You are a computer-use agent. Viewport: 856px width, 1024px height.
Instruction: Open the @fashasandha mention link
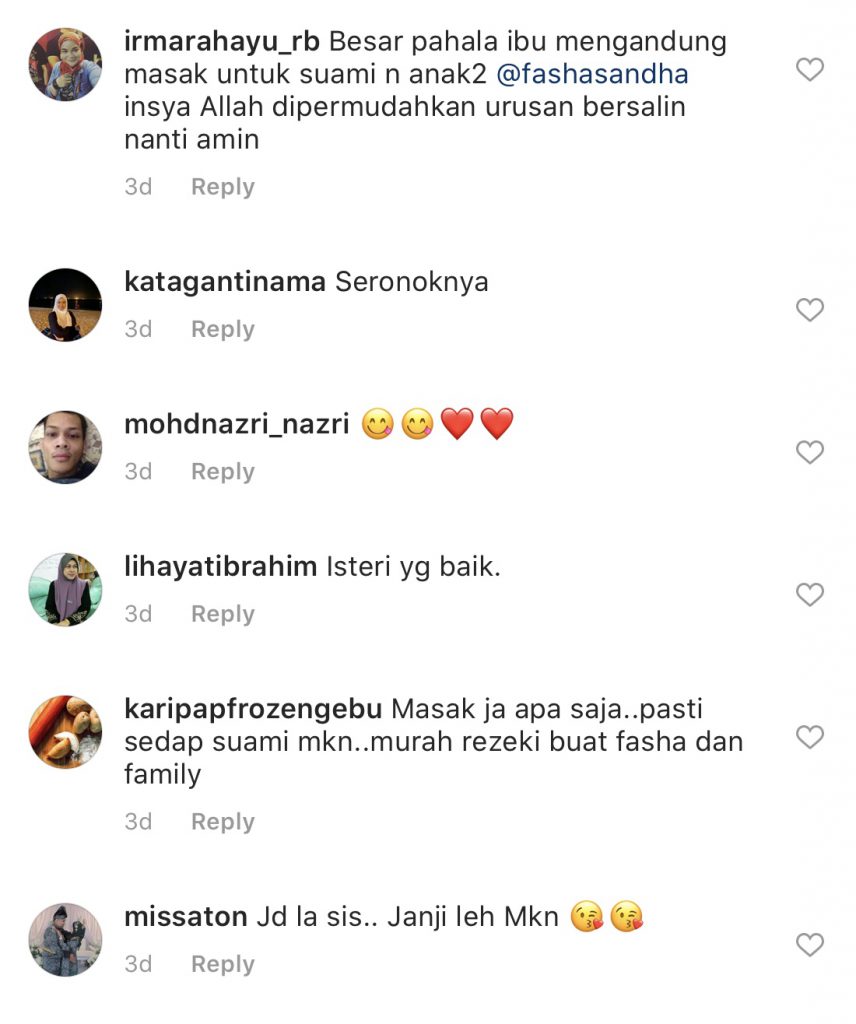click(592, 74)
